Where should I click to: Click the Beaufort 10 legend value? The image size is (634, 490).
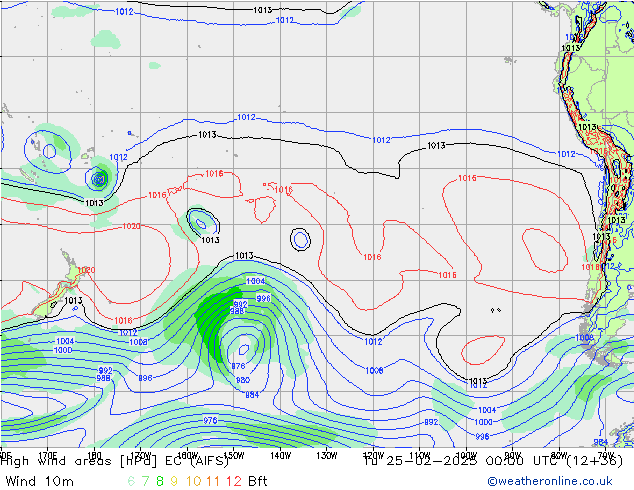click(193, 481)
